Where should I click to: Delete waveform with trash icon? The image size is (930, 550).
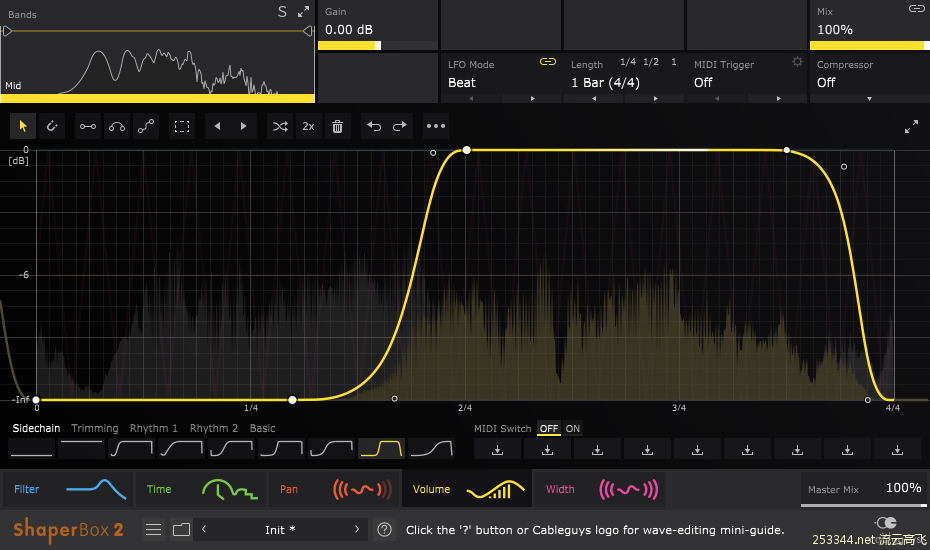click(x=337, y=126)
